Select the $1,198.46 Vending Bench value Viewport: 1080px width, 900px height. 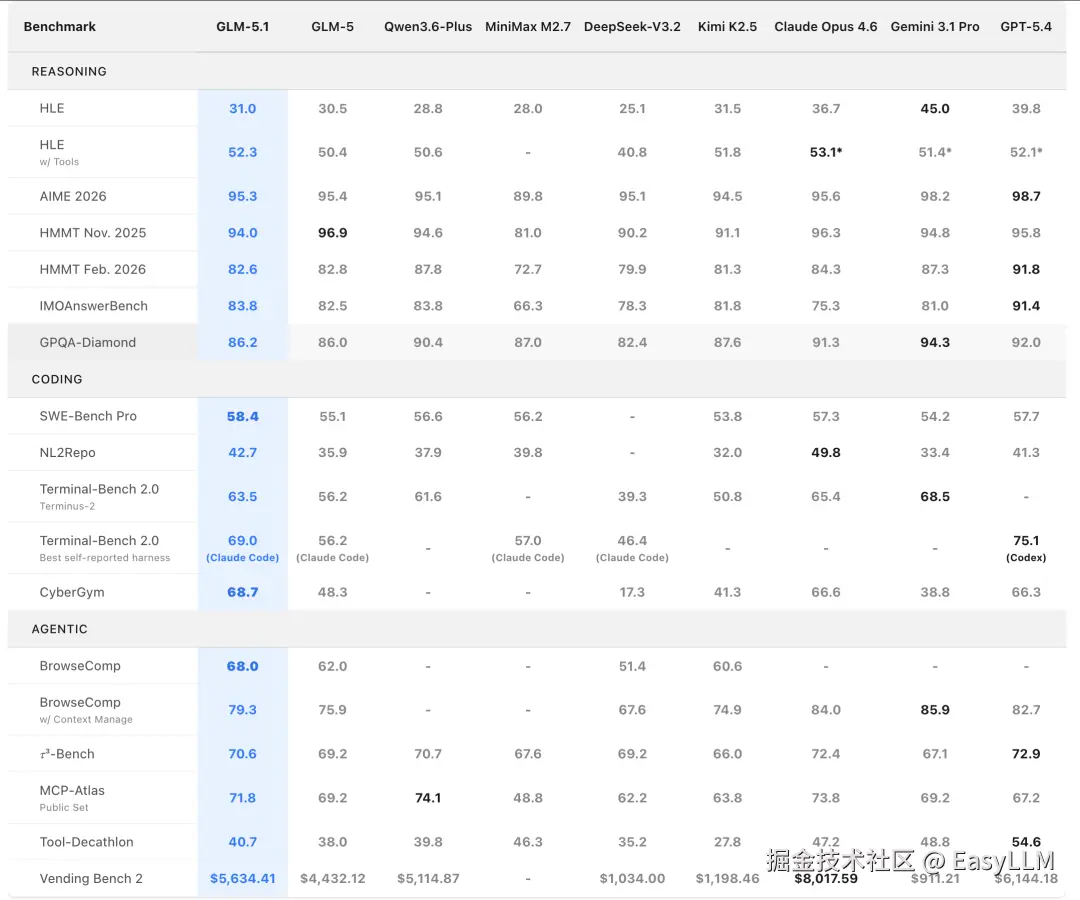tap(727, 879)
